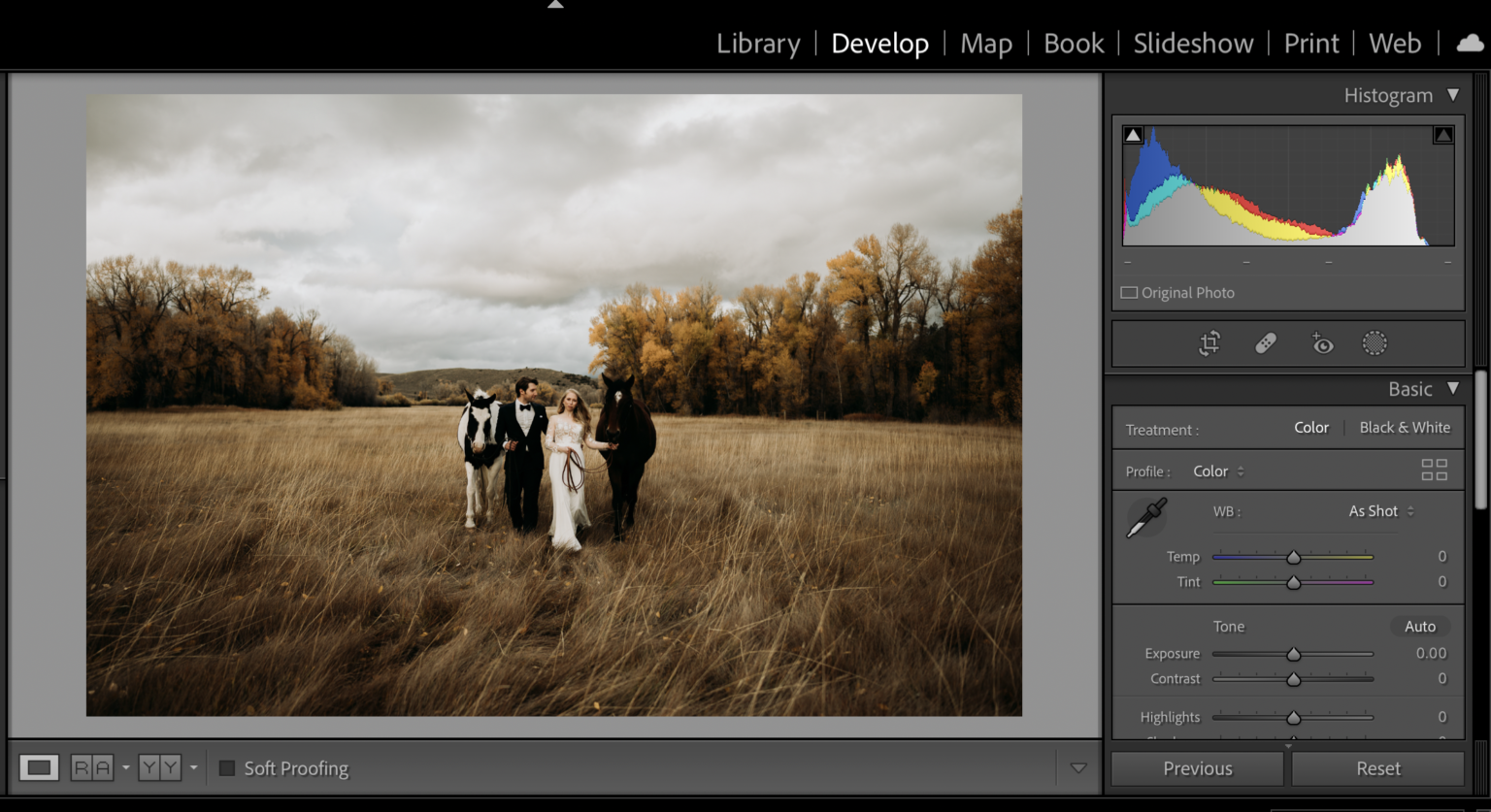Select the Red Eye Correction tool
Viewport: 1491px width, 812px height.
pos(1322,342)
